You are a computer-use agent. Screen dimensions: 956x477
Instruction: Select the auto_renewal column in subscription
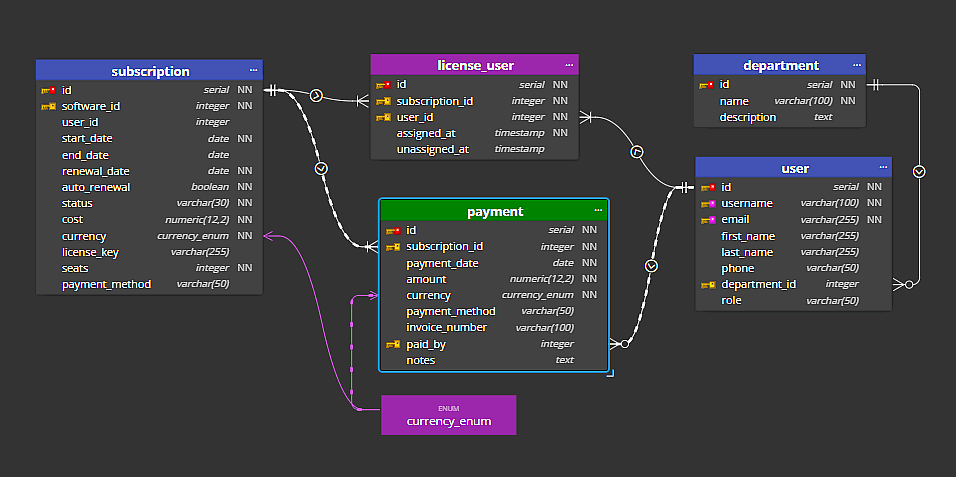[x=149, y=187]
